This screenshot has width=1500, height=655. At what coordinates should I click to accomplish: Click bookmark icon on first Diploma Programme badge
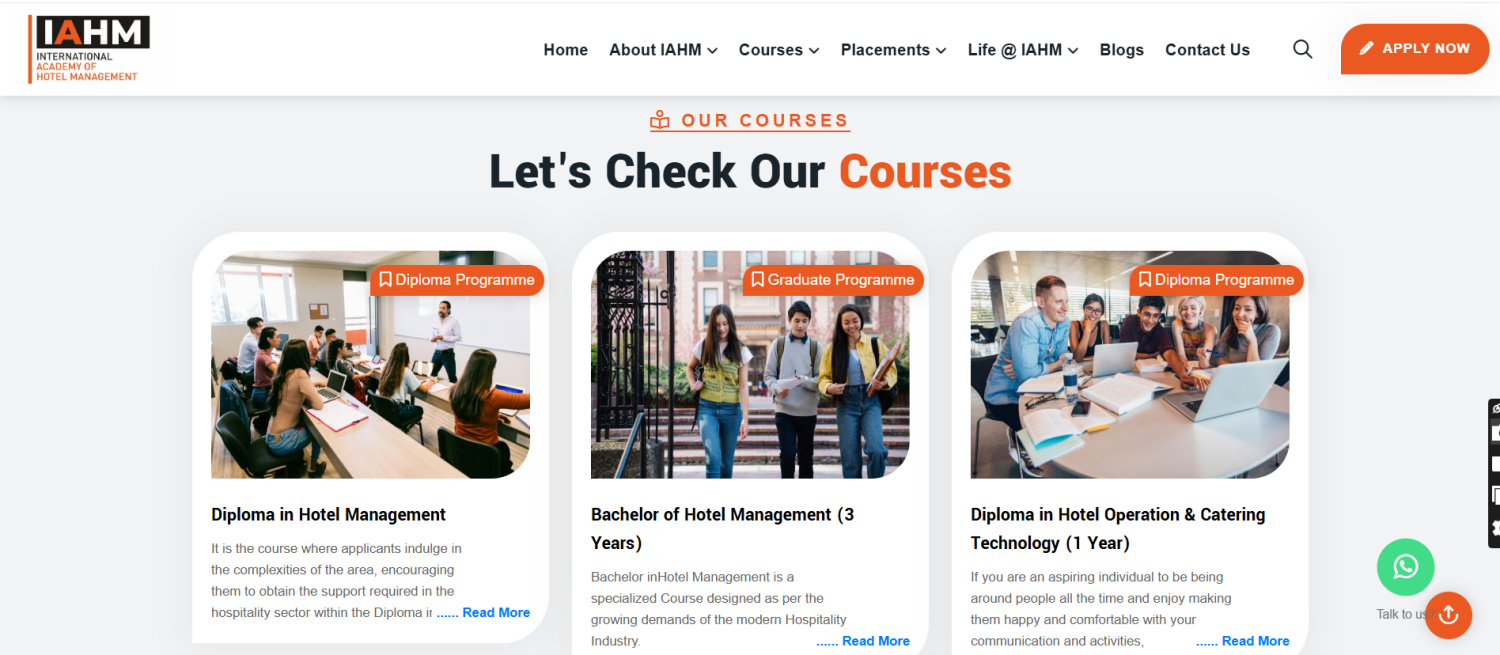point(385,280)
